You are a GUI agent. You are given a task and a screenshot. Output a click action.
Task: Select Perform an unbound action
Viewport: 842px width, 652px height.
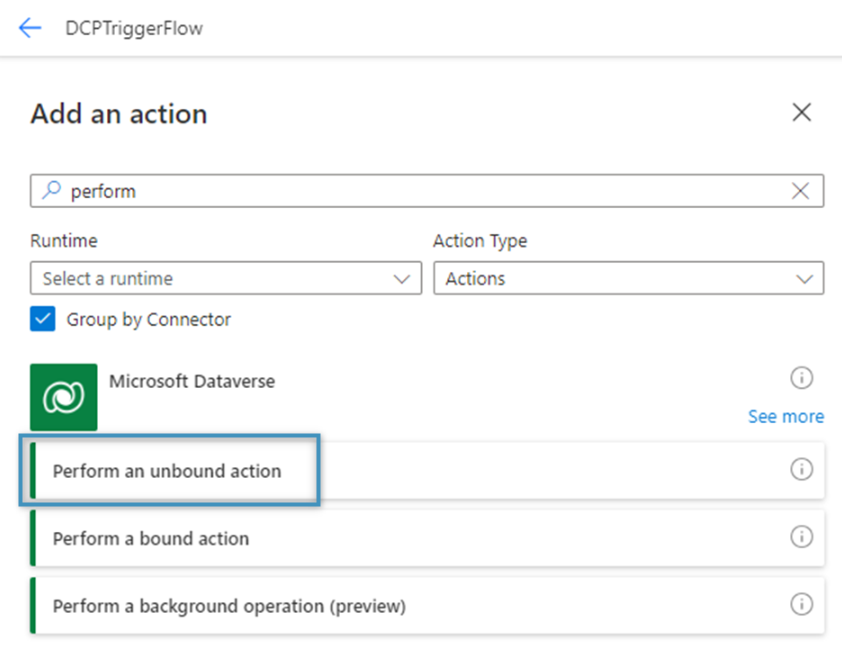pyautogui.click(x=427, y=470)
